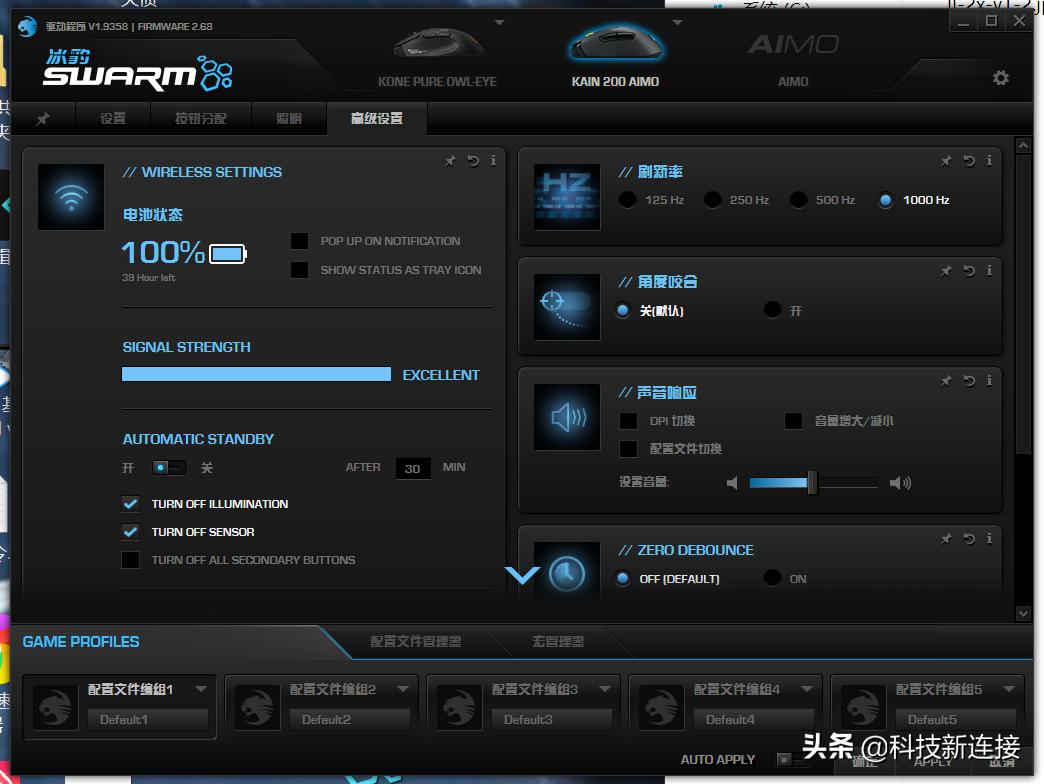Expand 配置文件编组1 profile dropdown
Viewport: 1044px width, 784px height.
click(x=200, y=689)
